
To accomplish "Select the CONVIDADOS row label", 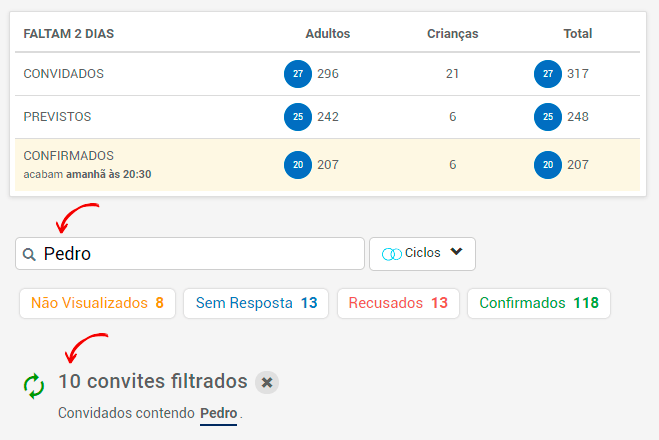I will 63,74.
